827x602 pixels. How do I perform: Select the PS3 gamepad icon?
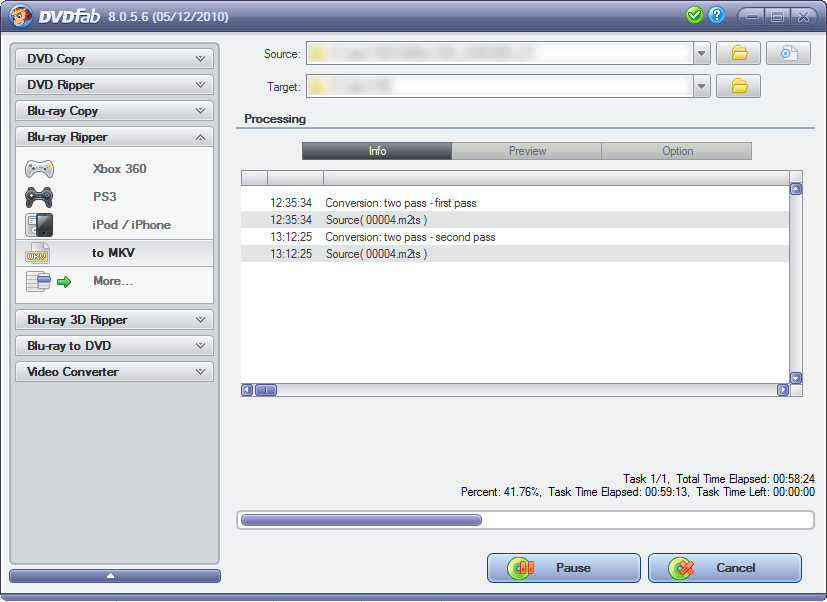click(x=39, y=197)
